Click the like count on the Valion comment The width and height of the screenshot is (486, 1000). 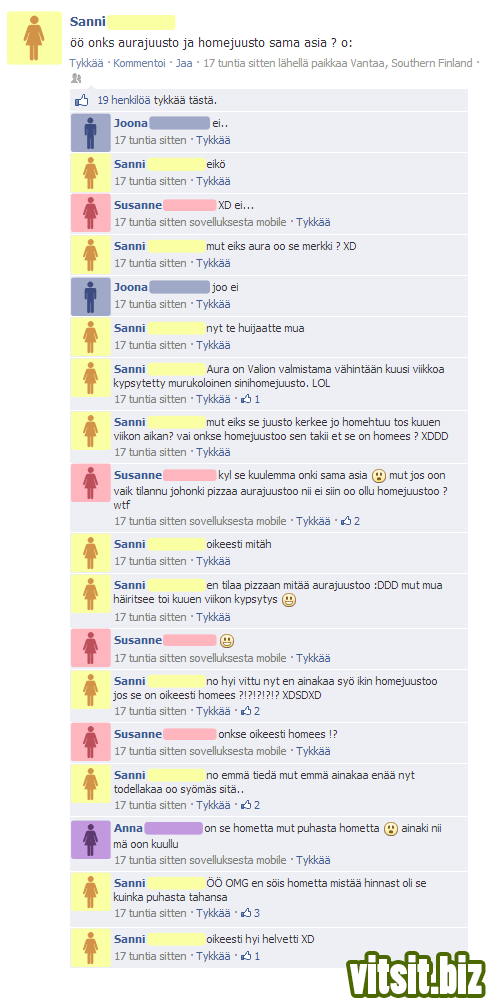pyautogui.click(x=251, y=399)
